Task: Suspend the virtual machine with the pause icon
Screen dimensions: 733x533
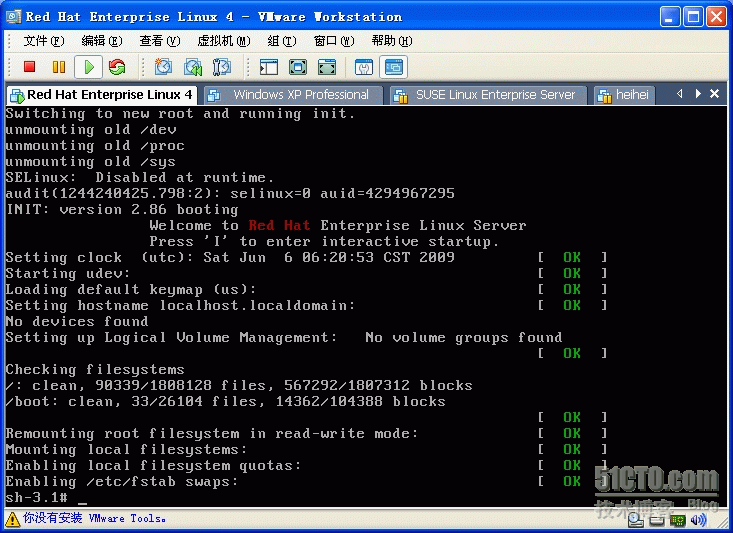Action: click(59, 67)
